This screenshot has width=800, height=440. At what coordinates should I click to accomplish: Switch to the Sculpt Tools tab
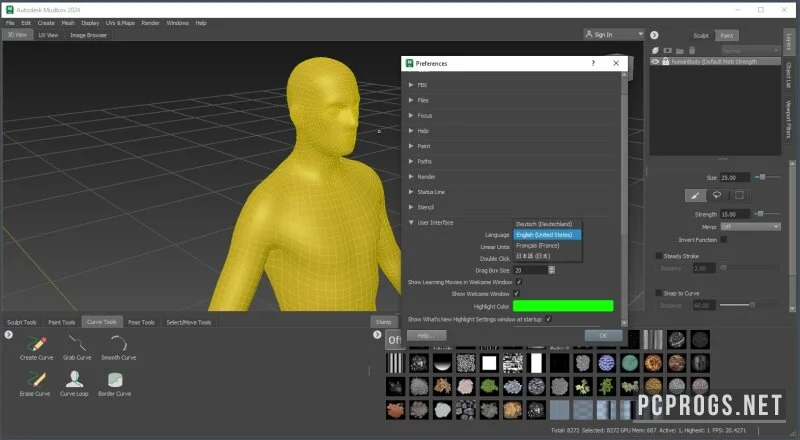click(x=22, y=322)
